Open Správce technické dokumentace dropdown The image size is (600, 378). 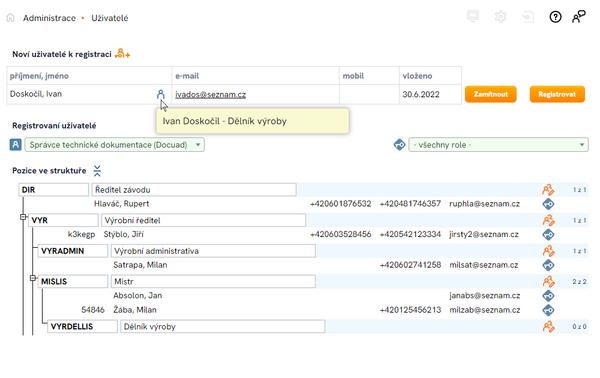[114, 145]
